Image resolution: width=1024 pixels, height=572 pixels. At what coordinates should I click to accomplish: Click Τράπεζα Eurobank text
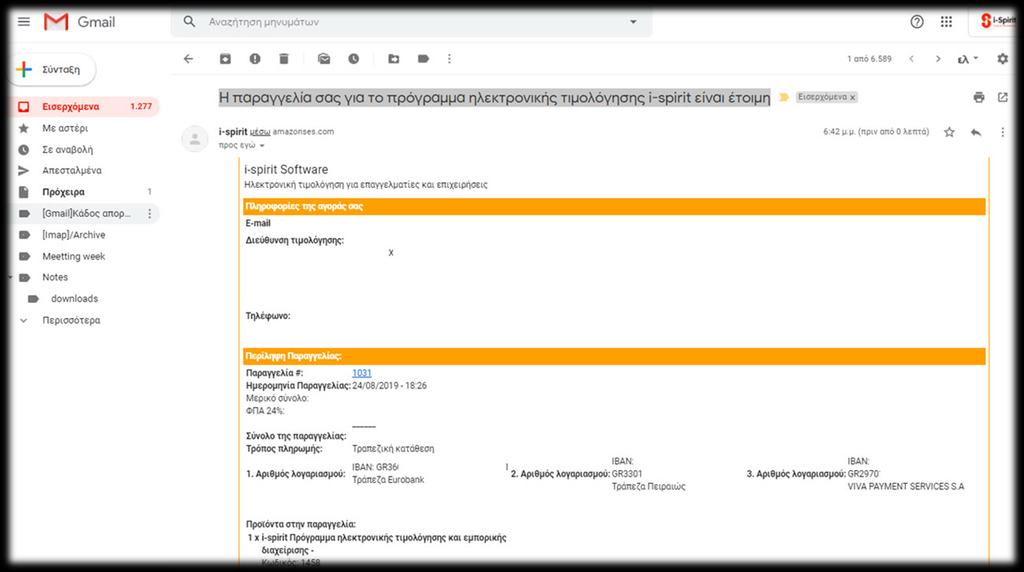388,480
